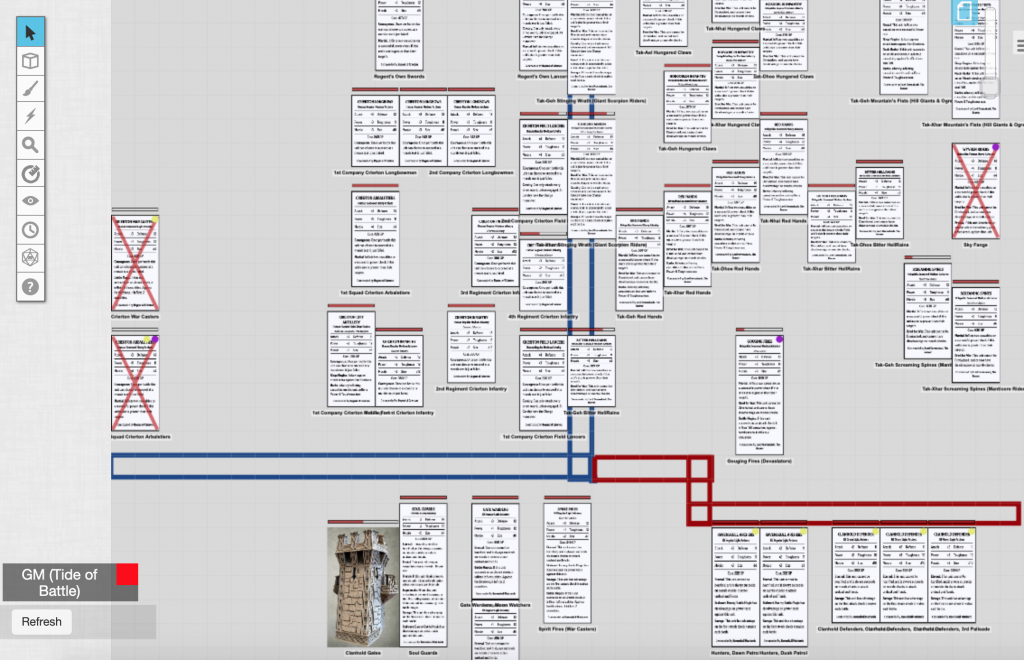The height and width of the screenshot is (660, 1024).
Task: Select the Zoom magnifier tool
Action: click(30, 144)
